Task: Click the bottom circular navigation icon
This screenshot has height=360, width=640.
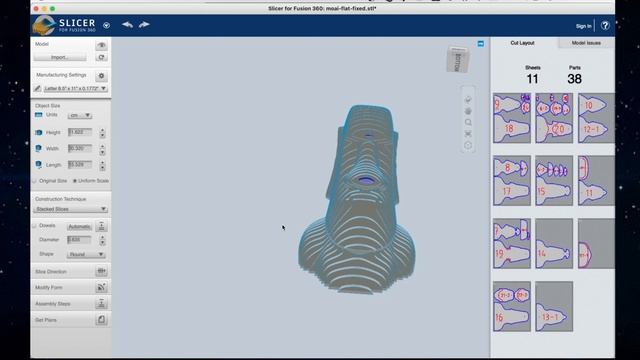Action: coord(468,145)
